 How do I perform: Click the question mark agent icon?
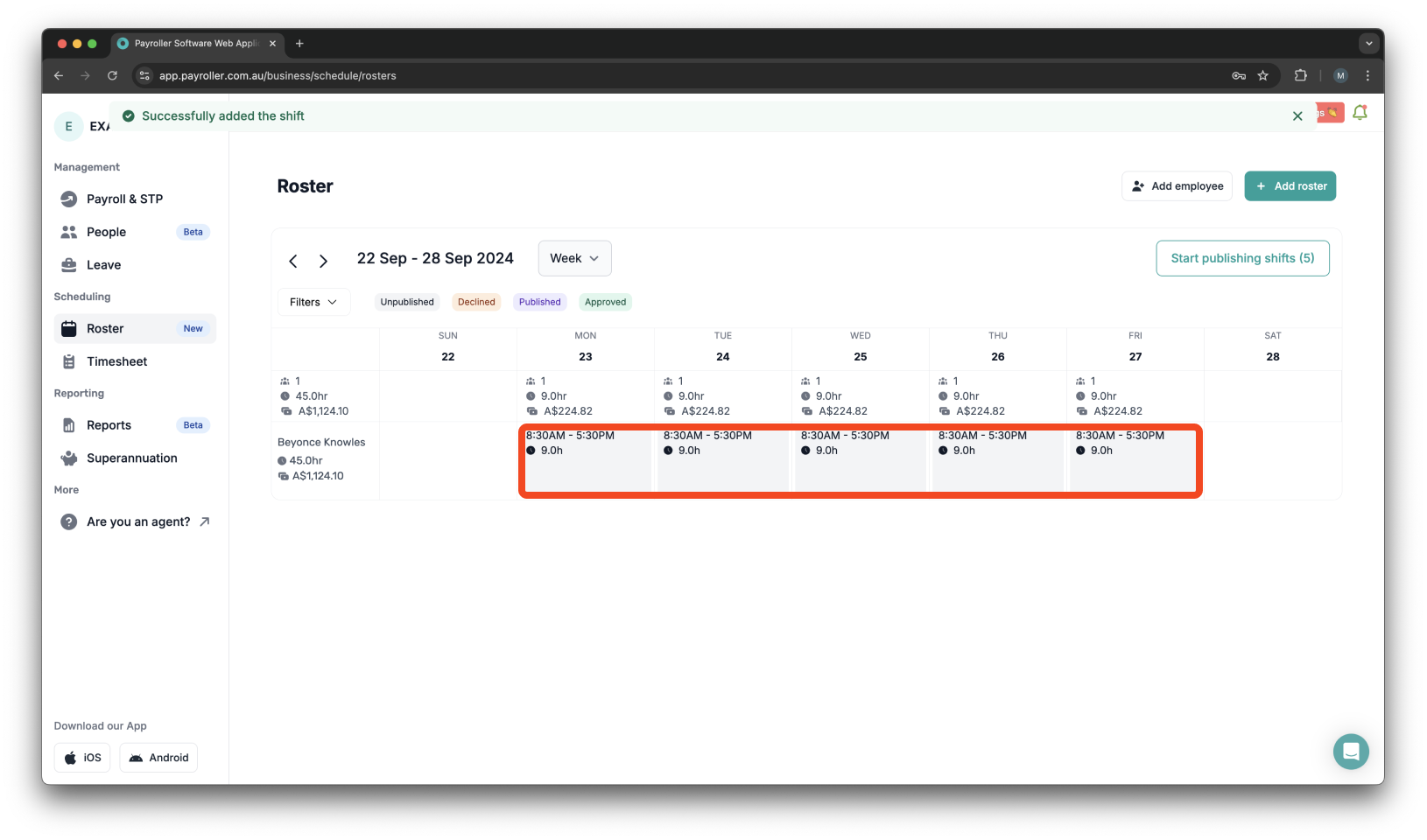click(69, 521)
